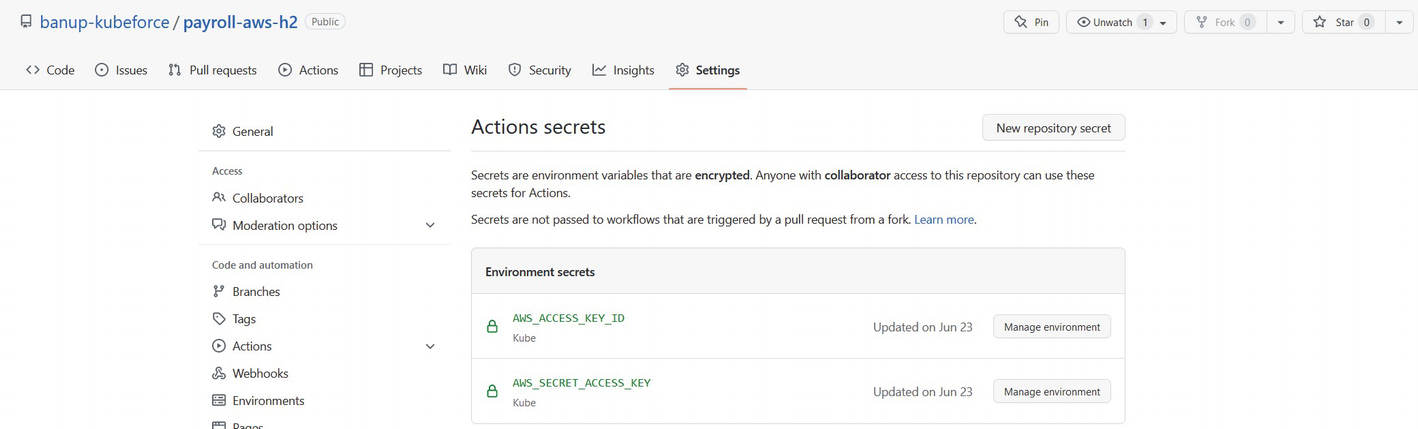The width and height of the screenshot is (1418, 429).
Task: Click the lock icon beside AWS_ACCESS_KEY_ID
Action: coord(492,327)
